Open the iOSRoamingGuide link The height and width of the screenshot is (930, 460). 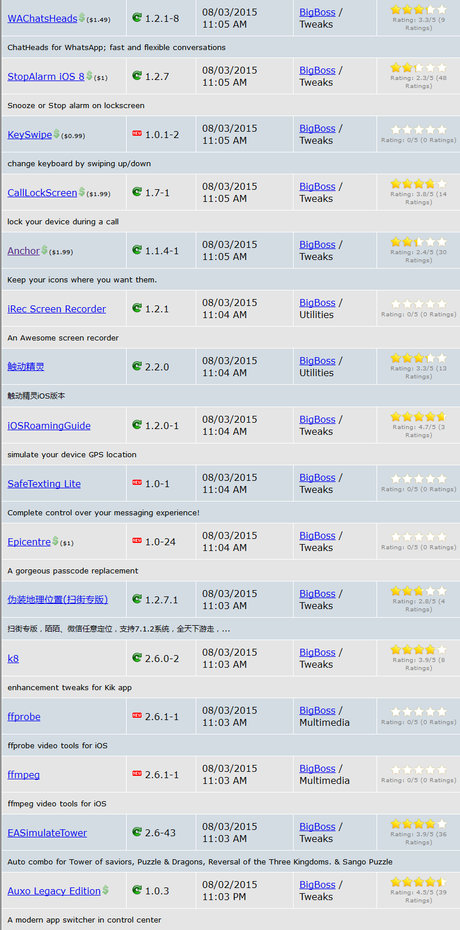(49, 425)
